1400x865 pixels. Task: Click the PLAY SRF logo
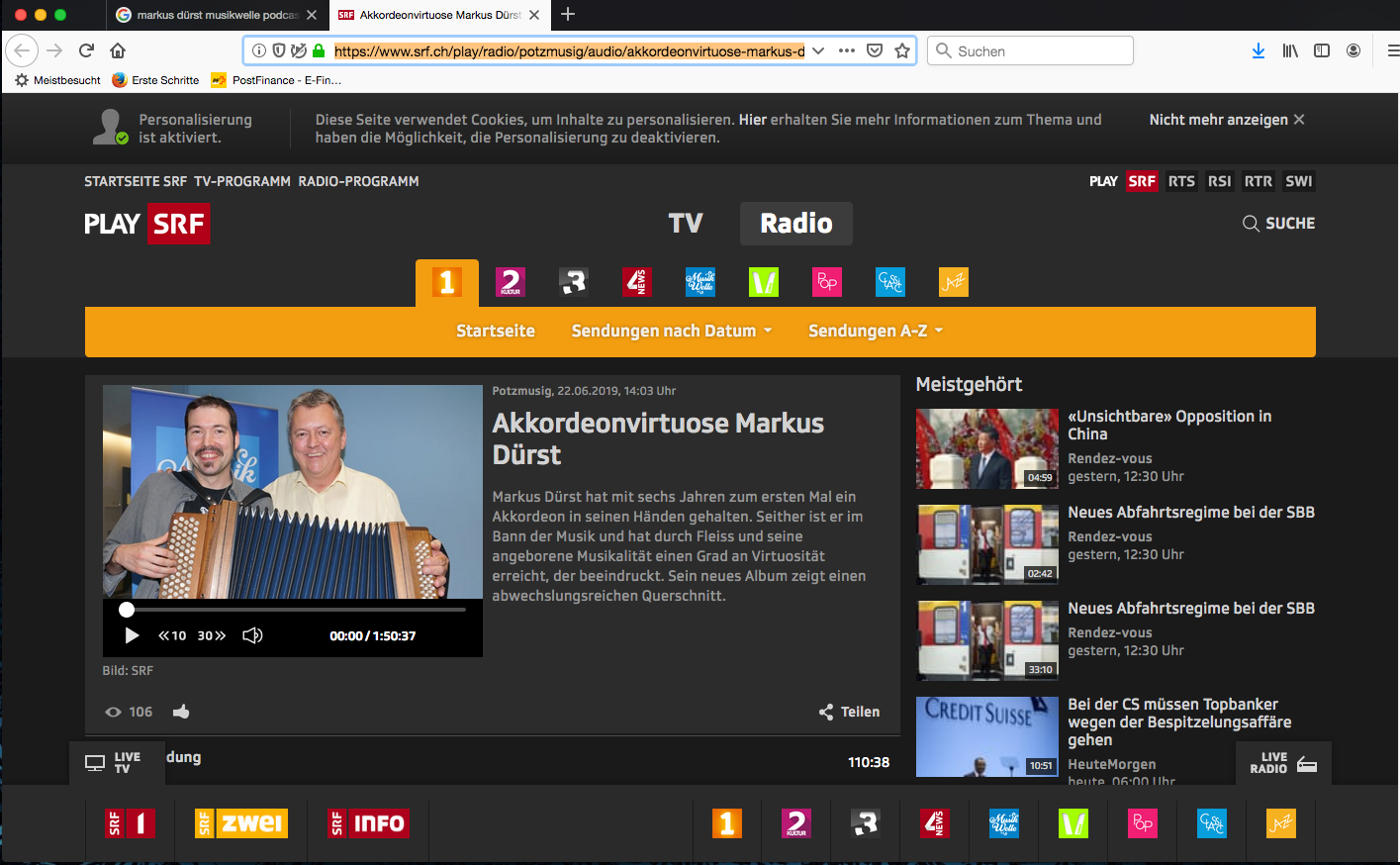point(147,224)
